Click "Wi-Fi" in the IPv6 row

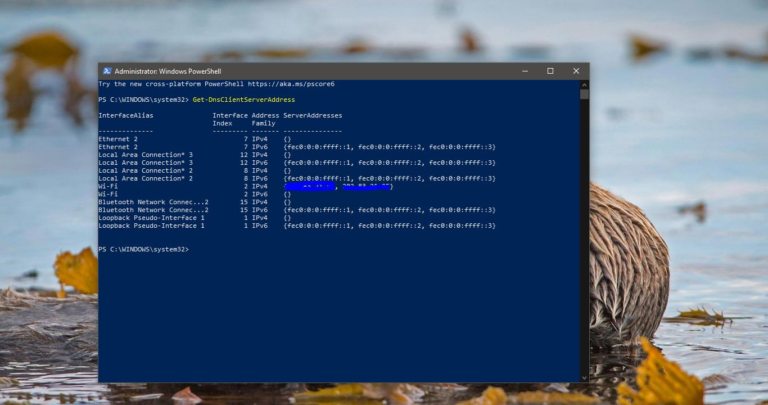point(108,194)
